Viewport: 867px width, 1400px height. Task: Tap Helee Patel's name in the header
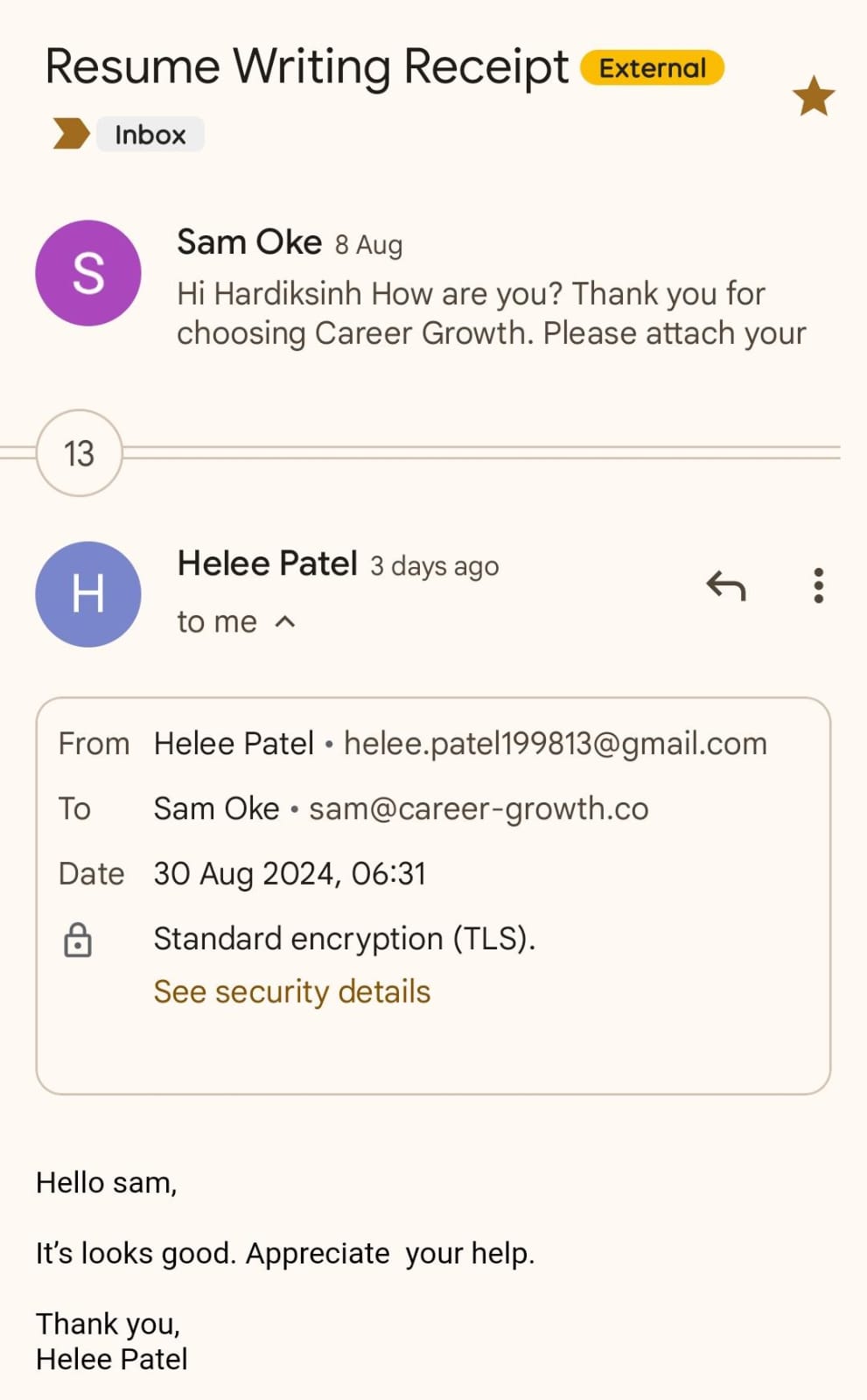267,564
